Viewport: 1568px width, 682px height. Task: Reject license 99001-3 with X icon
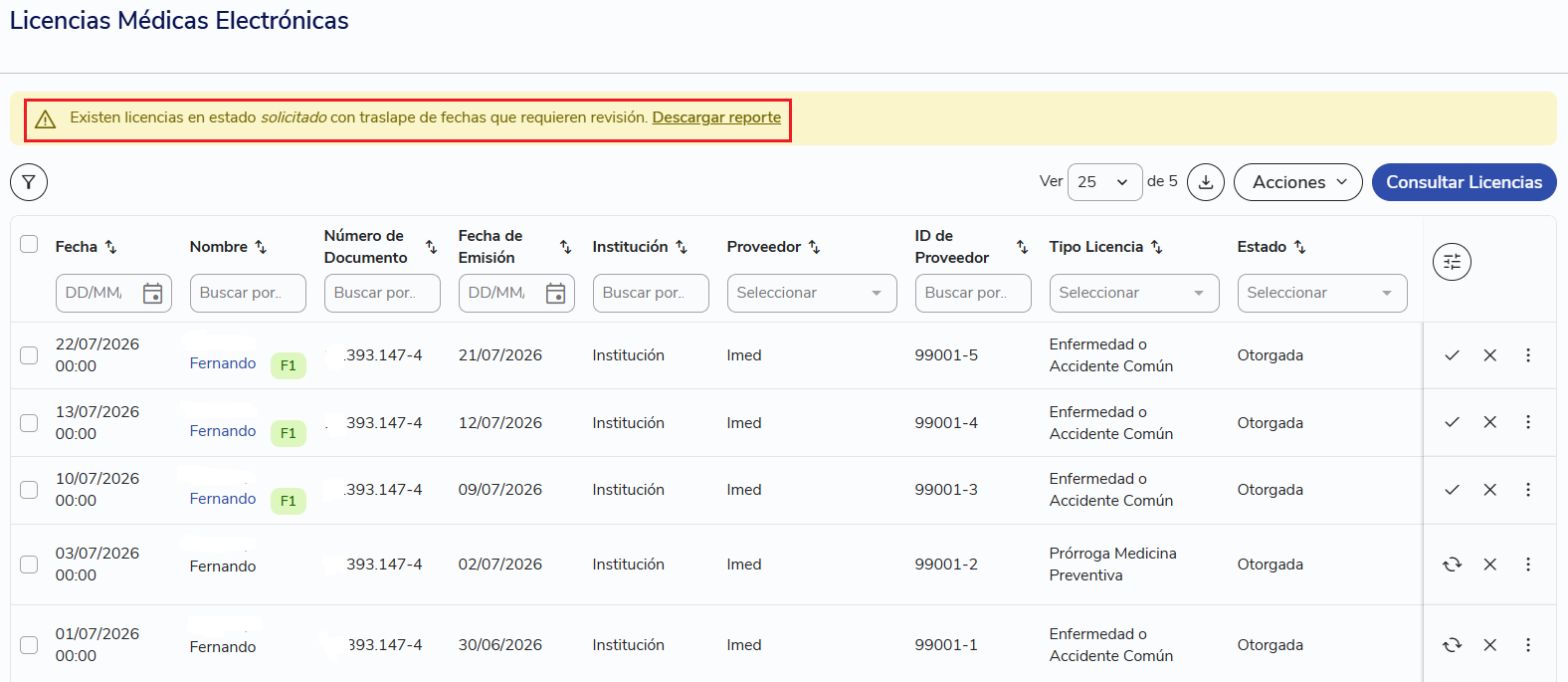[1489, 490]
